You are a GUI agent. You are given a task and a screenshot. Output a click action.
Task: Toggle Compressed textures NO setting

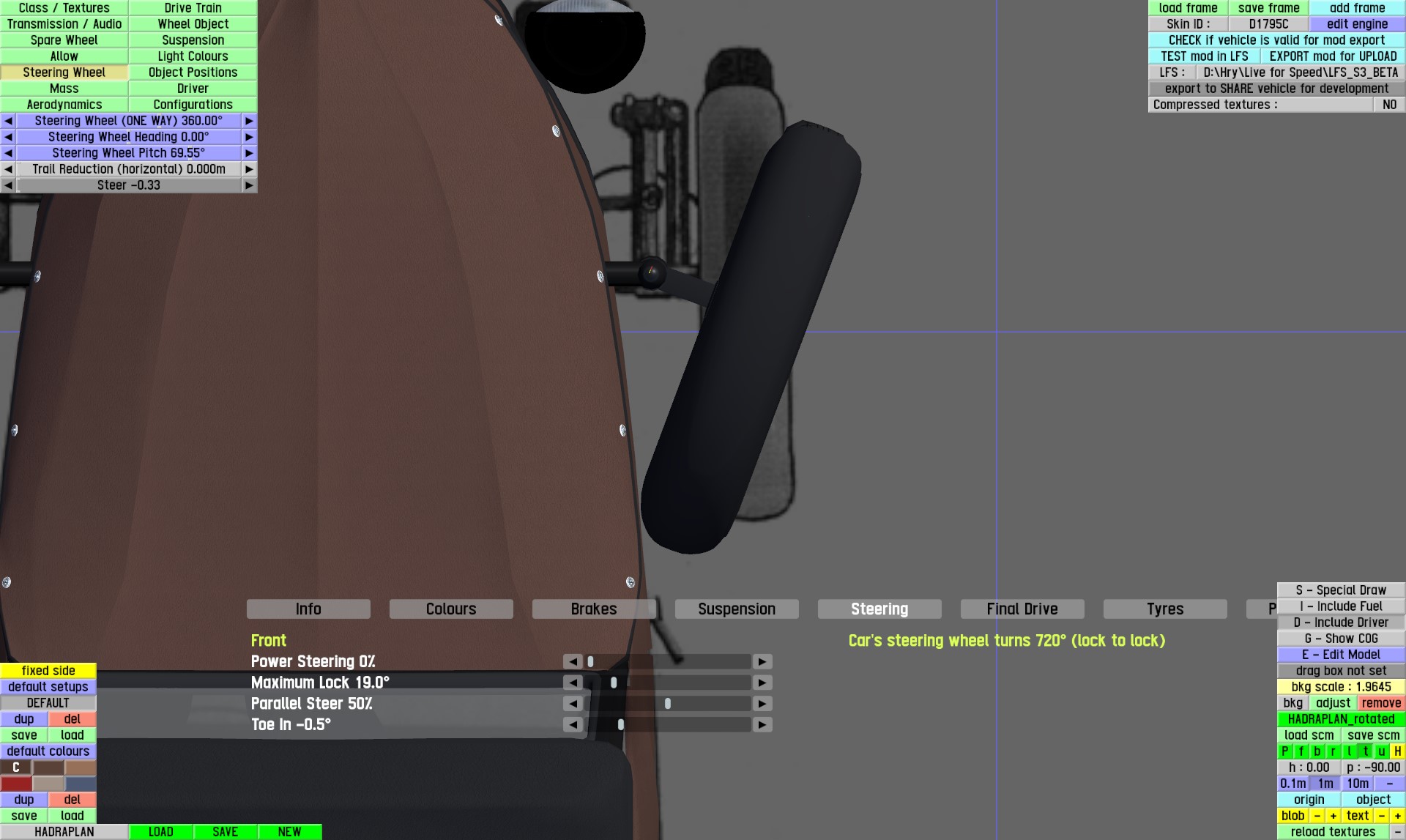[1389, 105]
